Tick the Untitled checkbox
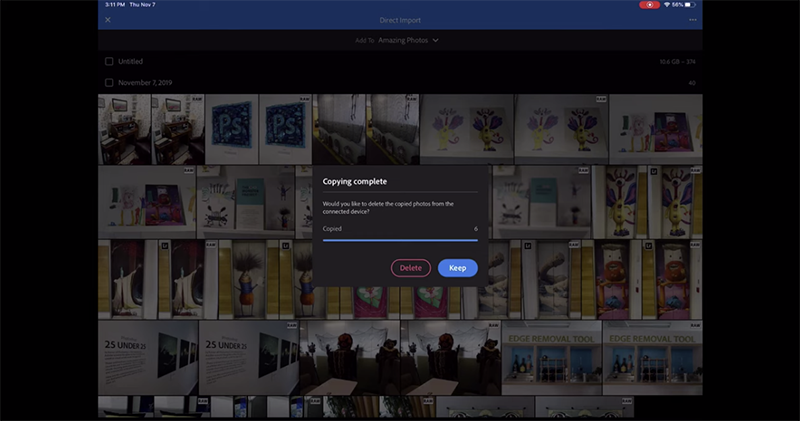800x421 pixels. click(109, 61)
